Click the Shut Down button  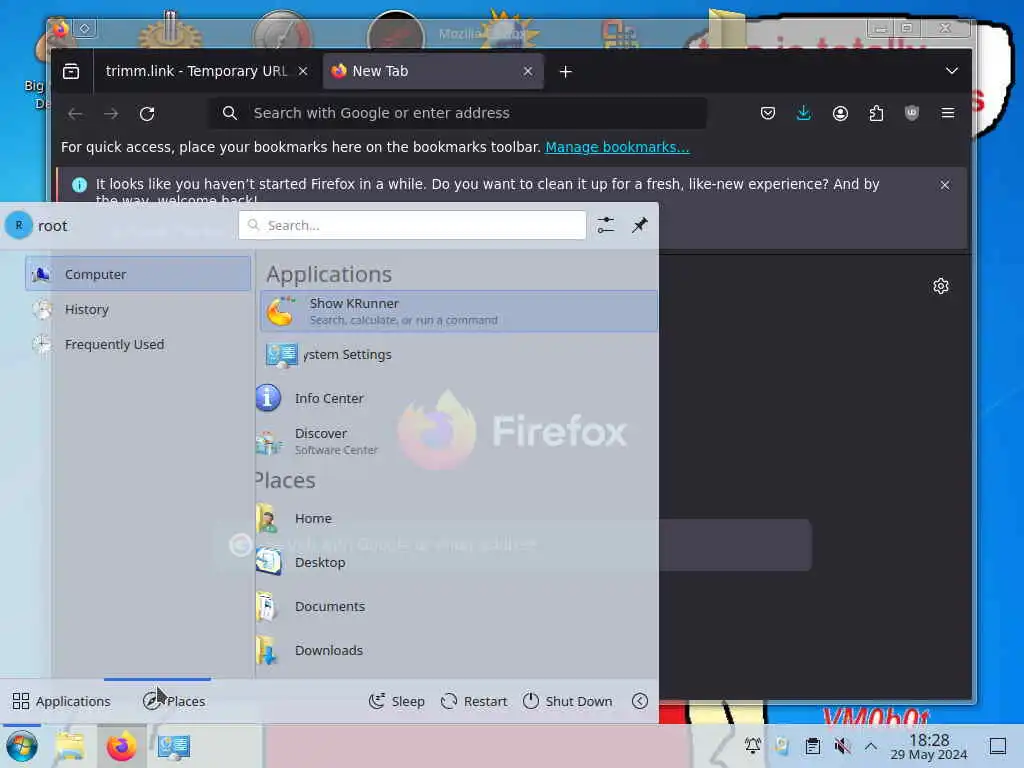coord(568,701)
